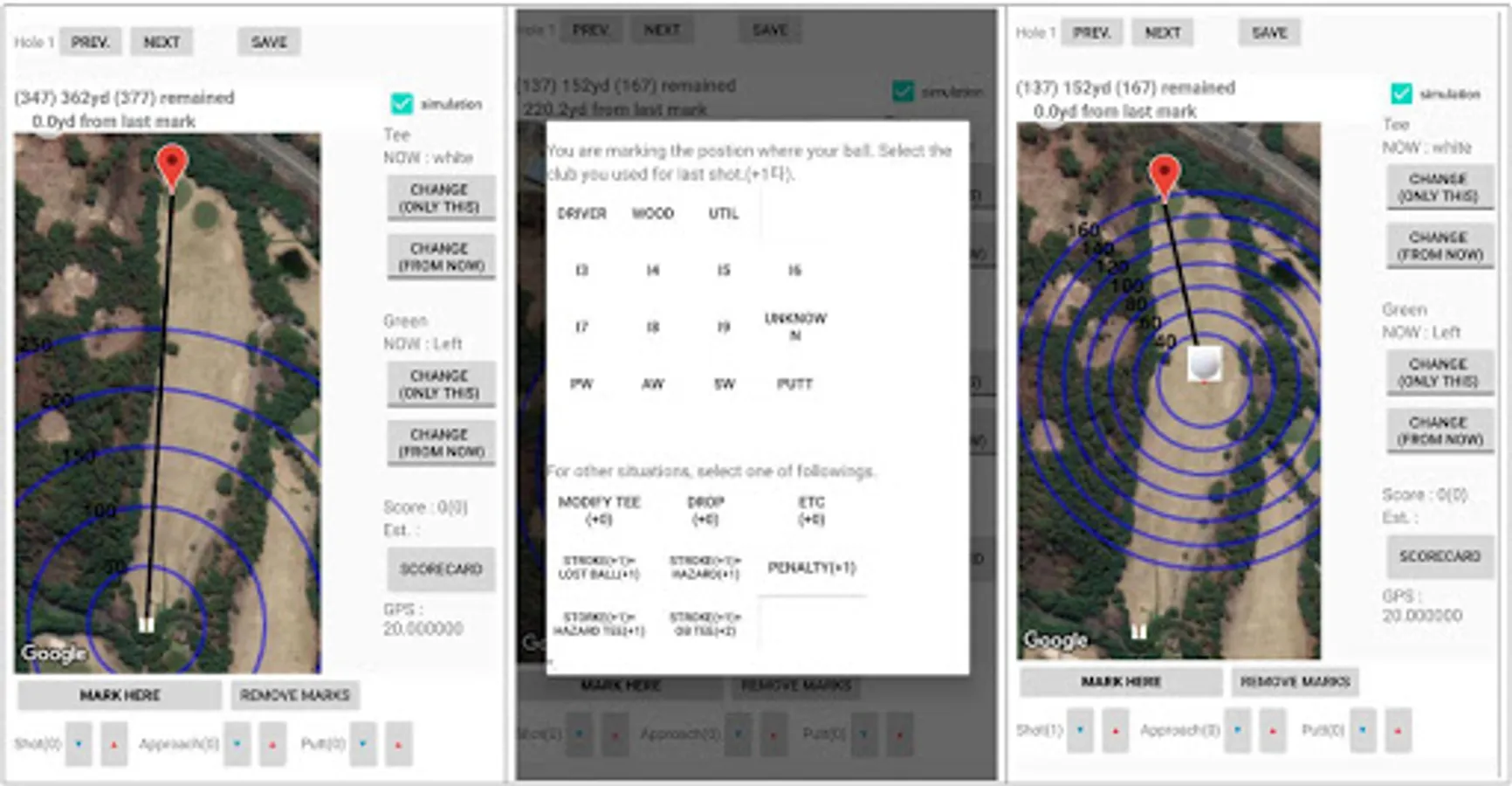Select the PW wedge
This screenshot has height=786, width=1512.
(x=581, y=383)
